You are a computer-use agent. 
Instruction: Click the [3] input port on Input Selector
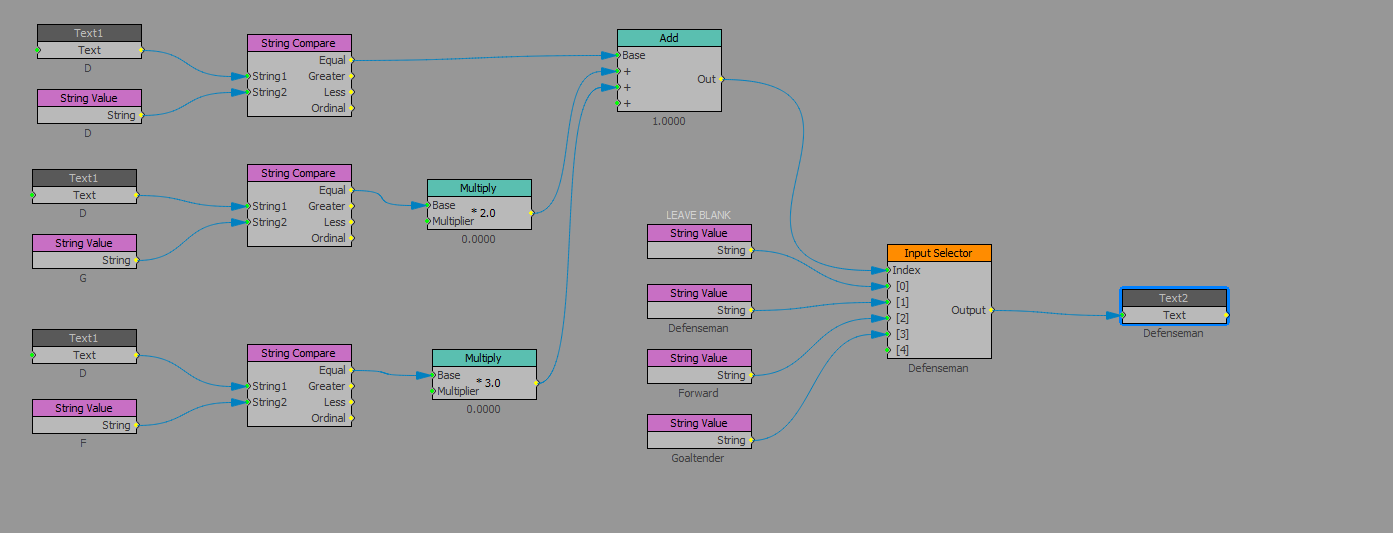[890, 334]
